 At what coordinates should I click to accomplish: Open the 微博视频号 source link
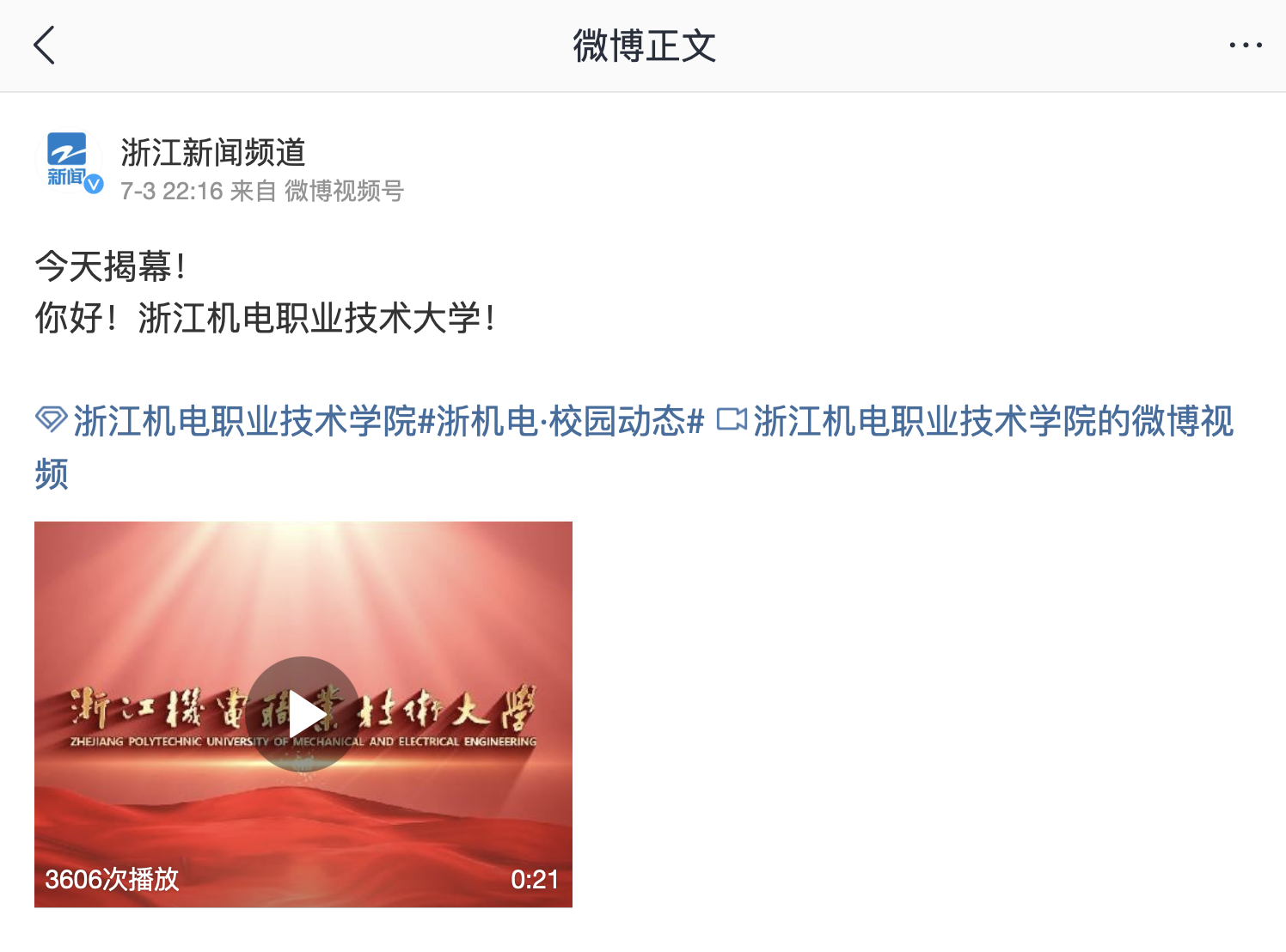pyautogui.click(x=344, y=191)
